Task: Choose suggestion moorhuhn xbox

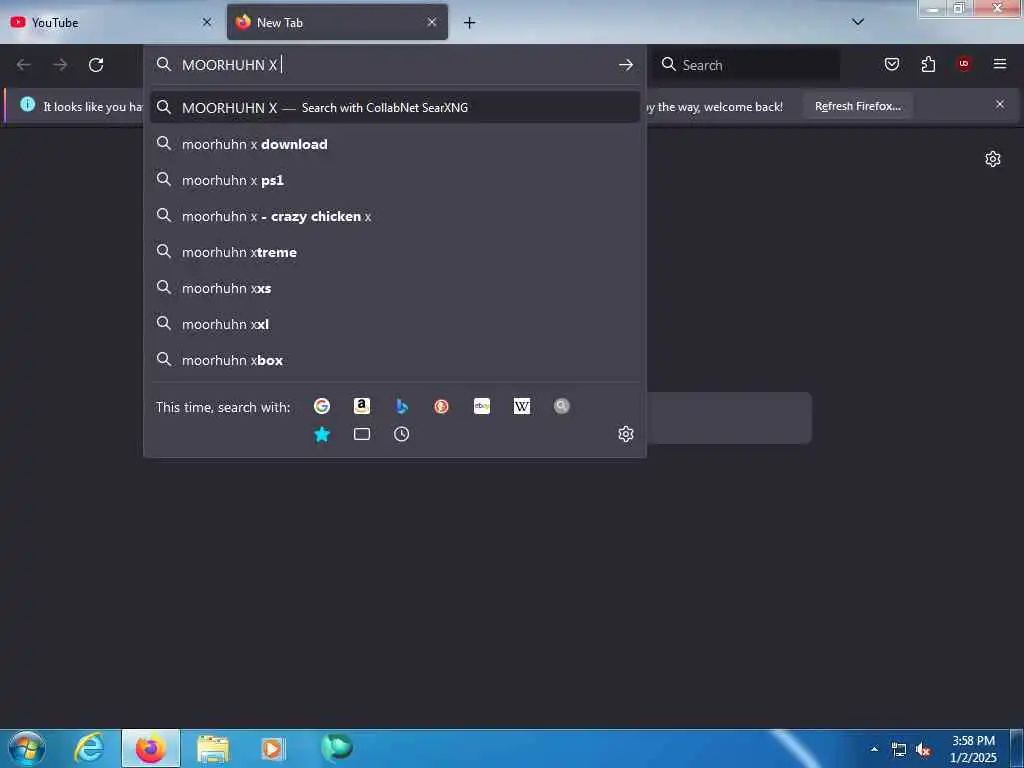Action: (394, 360)
